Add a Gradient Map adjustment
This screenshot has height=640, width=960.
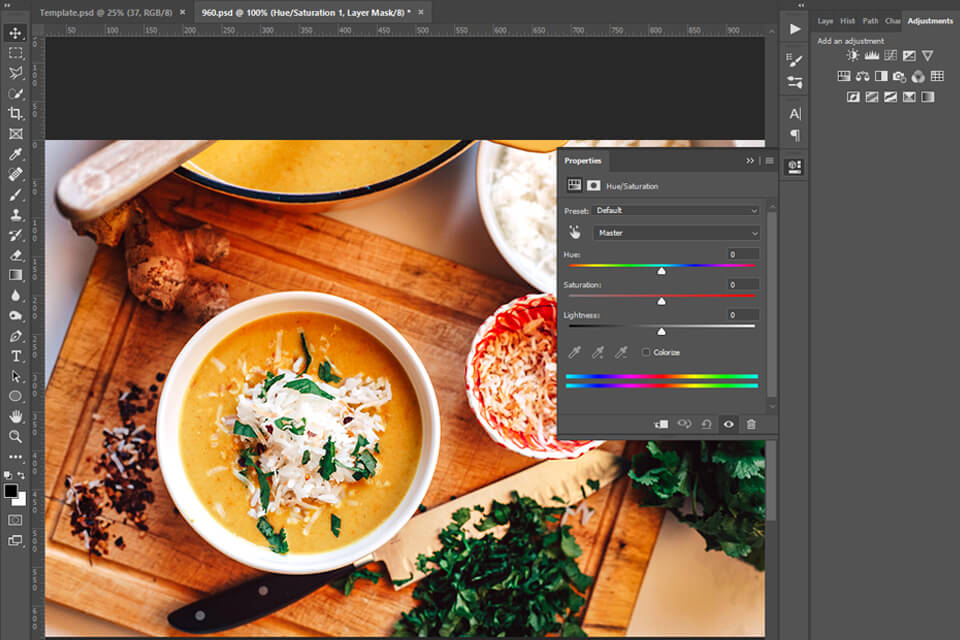[928, 97]
